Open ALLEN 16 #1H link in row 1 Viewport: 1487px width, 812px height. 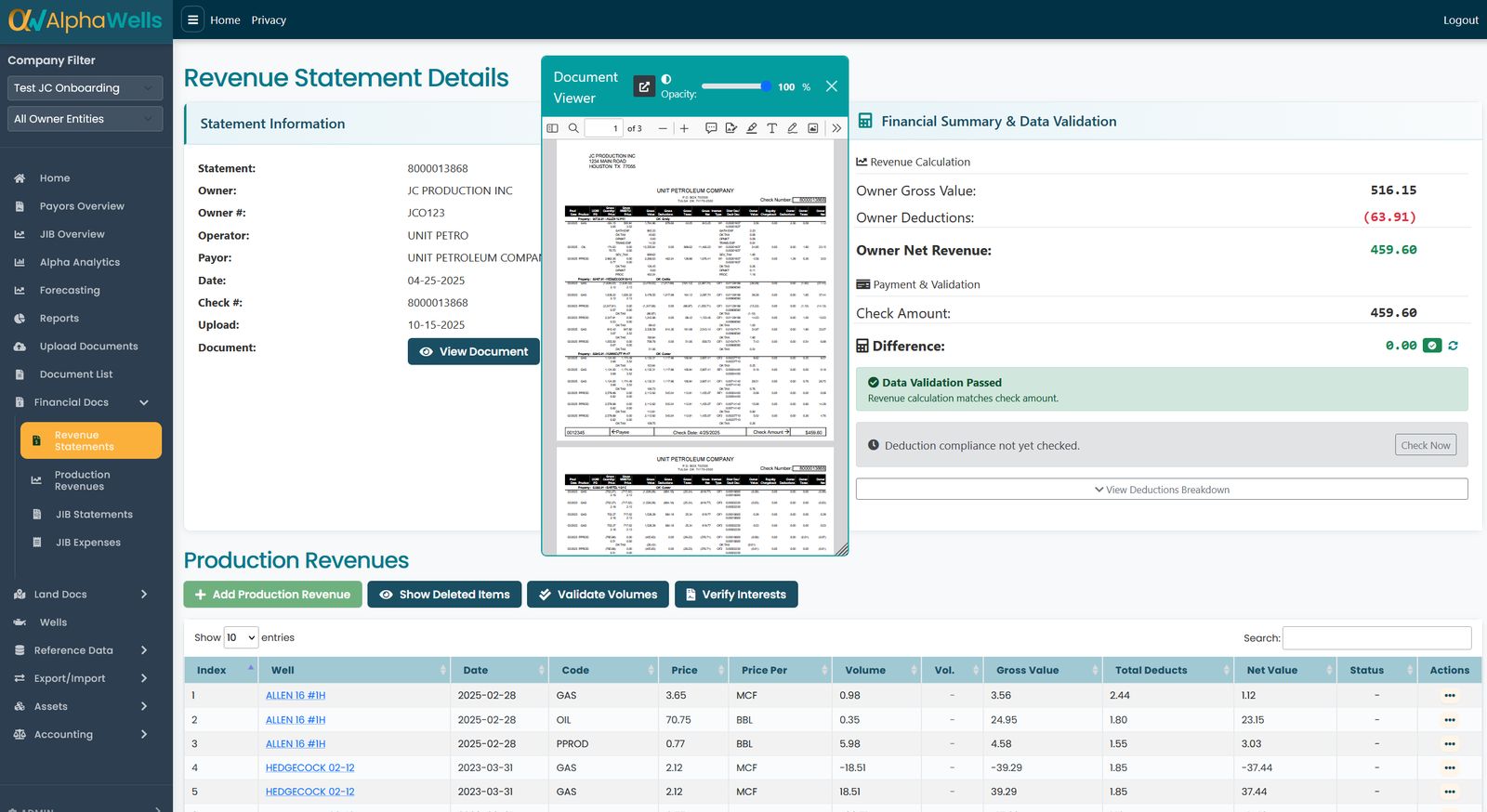coord(296,695)
